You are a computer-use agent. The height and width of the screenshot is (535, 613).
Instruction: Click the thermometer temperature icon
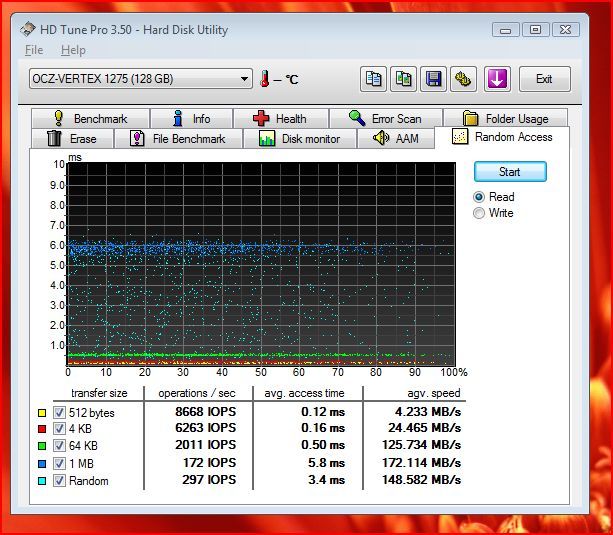pos(265,79)
